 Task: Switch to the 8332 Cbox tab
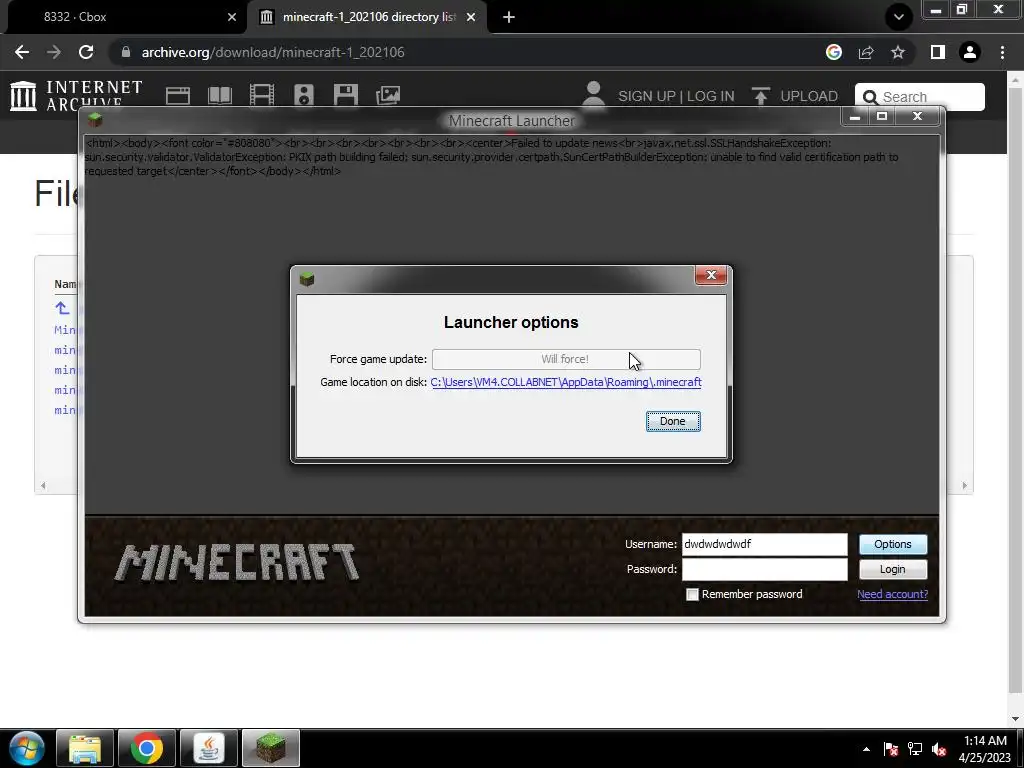point(124,17)
